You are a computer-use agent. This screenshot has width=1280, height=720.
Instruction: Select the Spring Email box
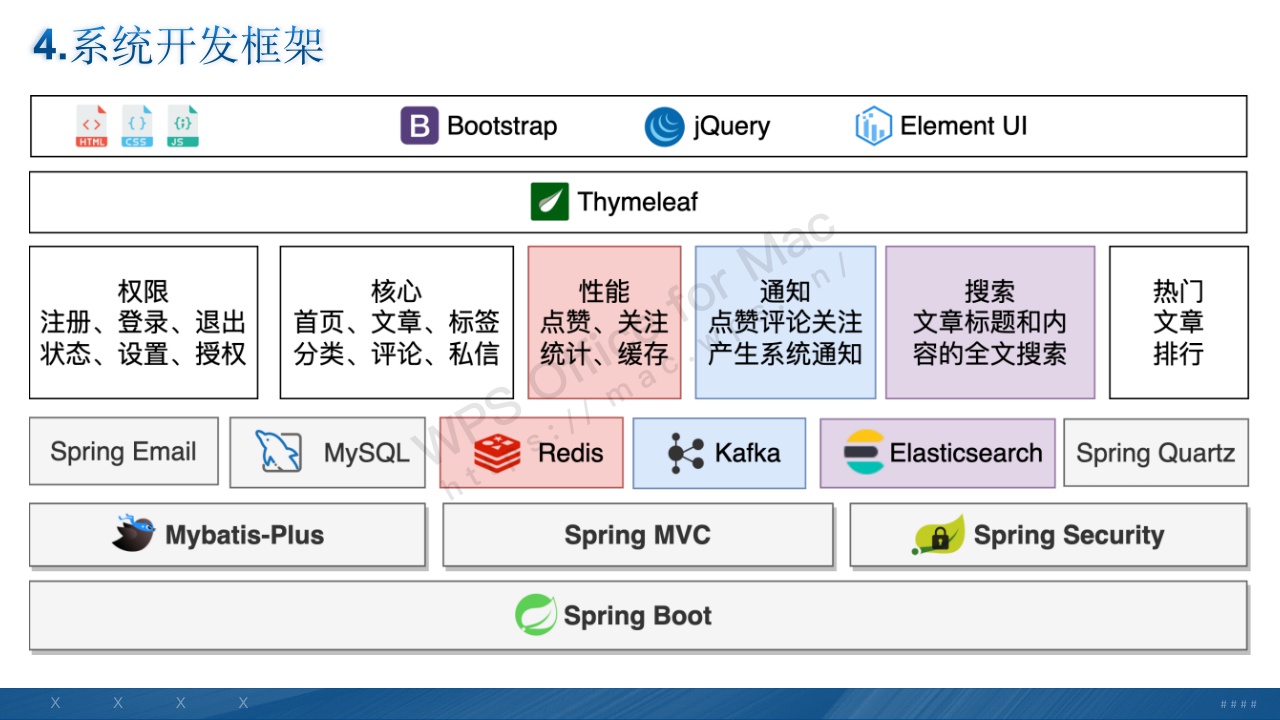coord(124,452)
